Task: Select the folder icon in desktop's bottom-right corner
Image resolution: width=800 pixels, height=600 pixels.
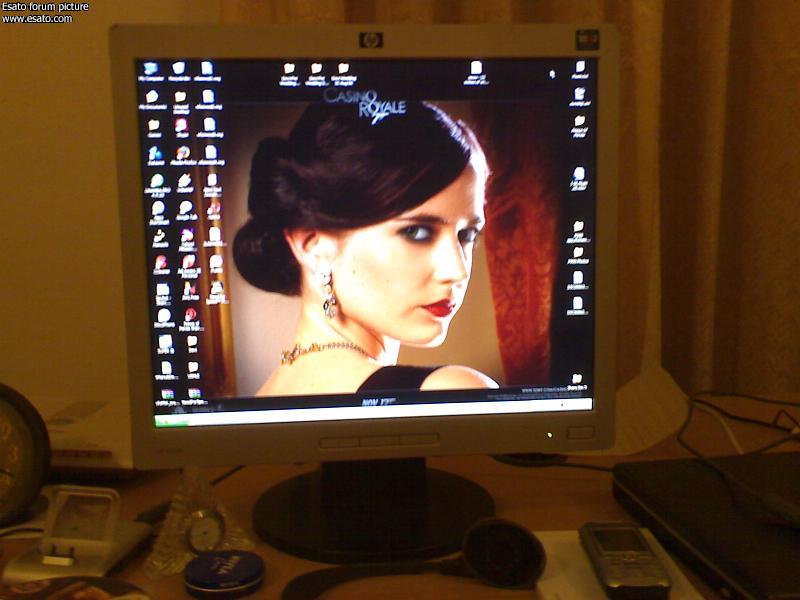Action: pyautogui.click(x=577, y=381)
